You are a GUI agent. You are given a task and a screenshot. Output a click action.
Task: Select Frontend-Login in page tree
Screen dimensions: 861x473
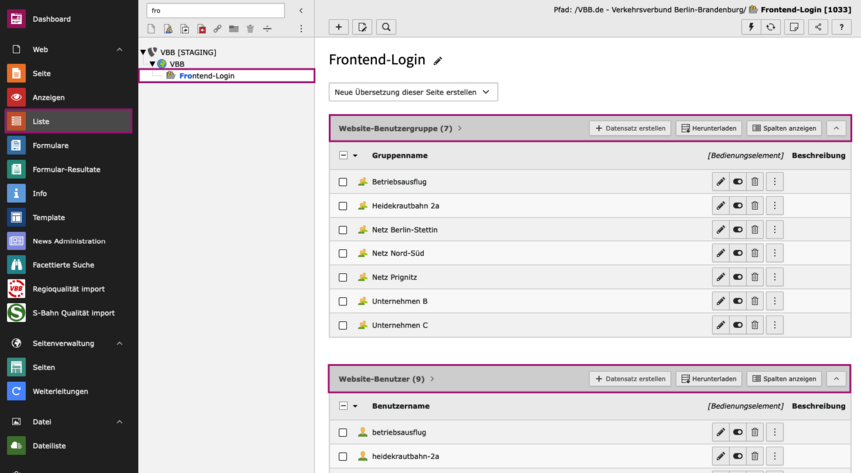[x=227, y=76]
